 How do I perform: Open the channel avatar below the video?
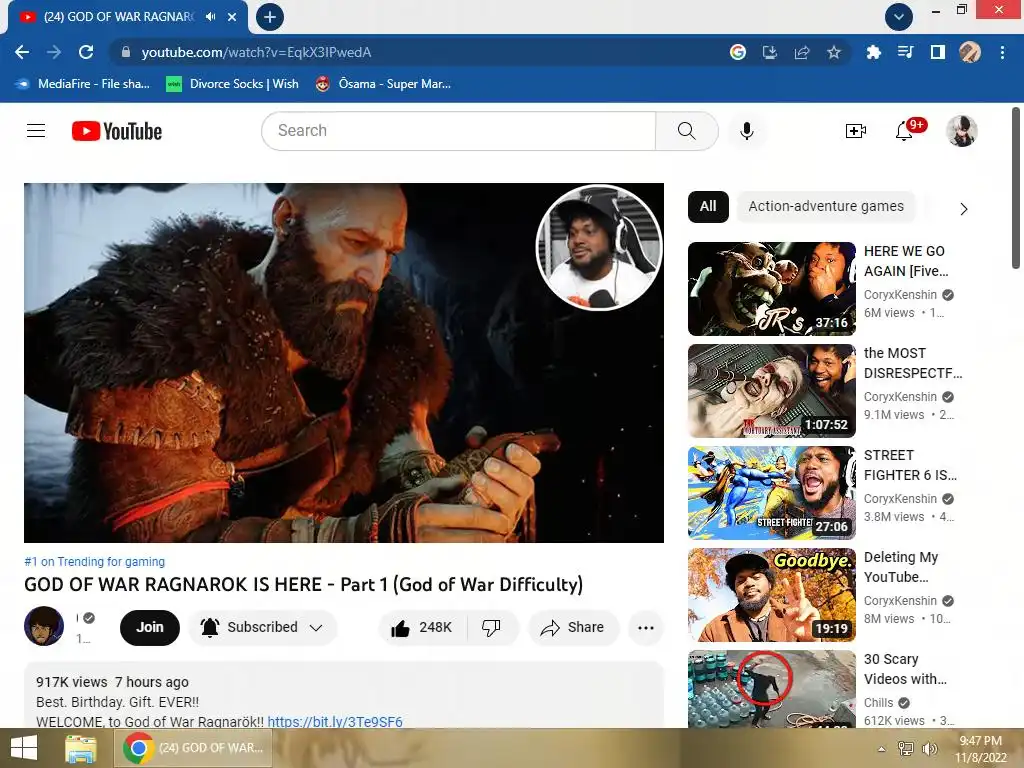44,626
